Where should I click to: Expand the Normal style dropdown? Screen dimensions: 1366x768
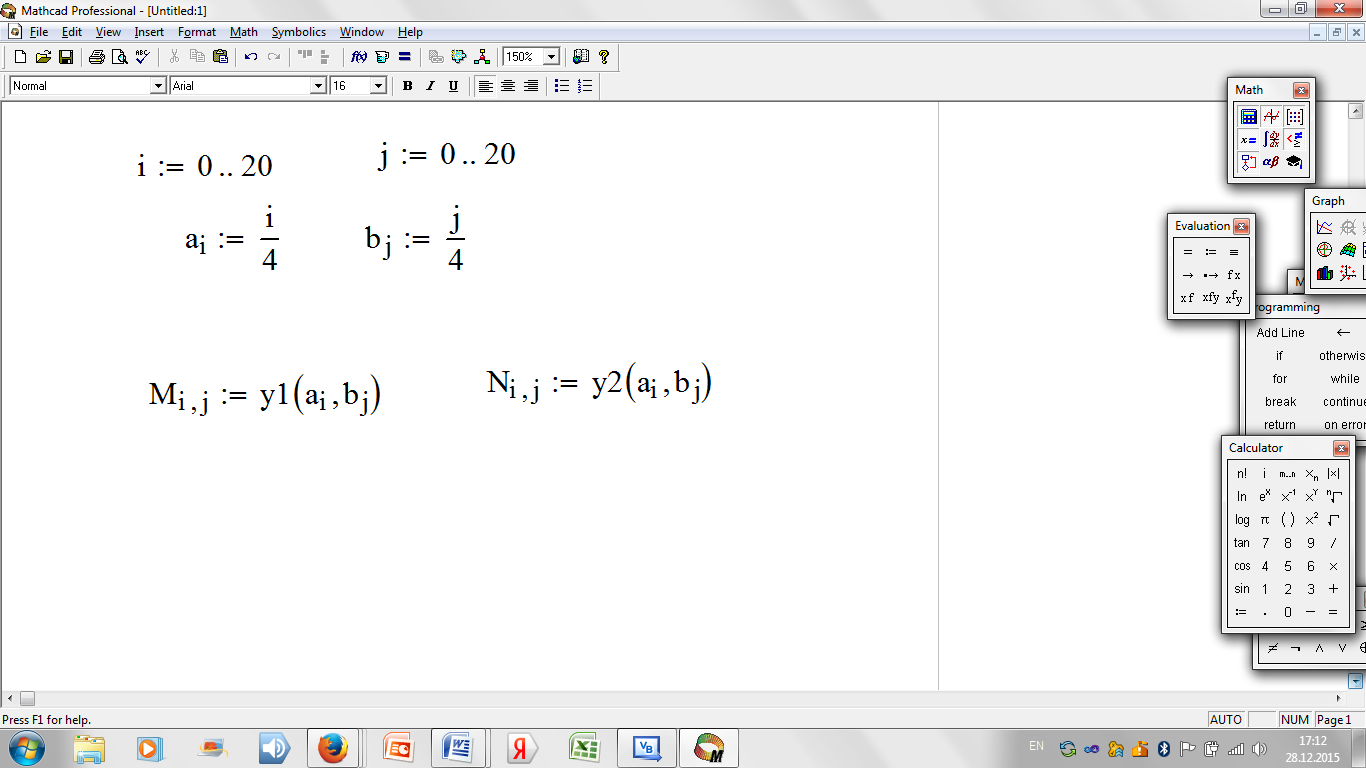click(x=157, y=86)
